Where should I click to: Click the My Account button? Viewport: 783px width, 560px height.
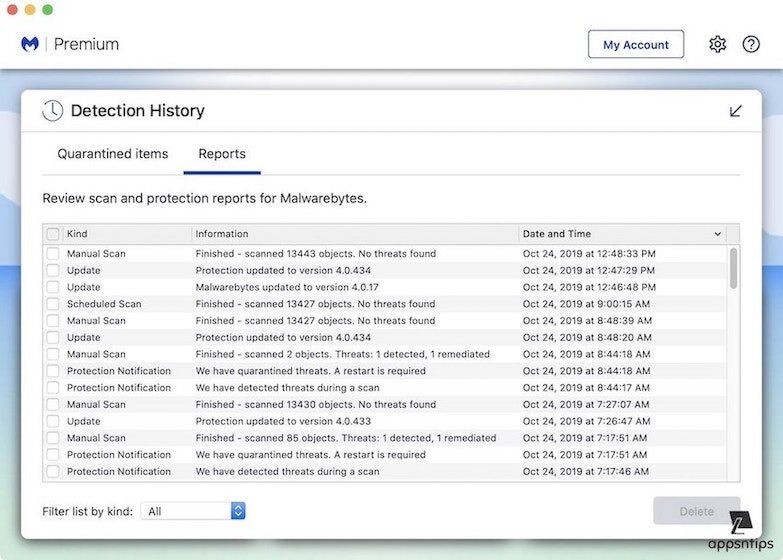(x=636, y=45)
